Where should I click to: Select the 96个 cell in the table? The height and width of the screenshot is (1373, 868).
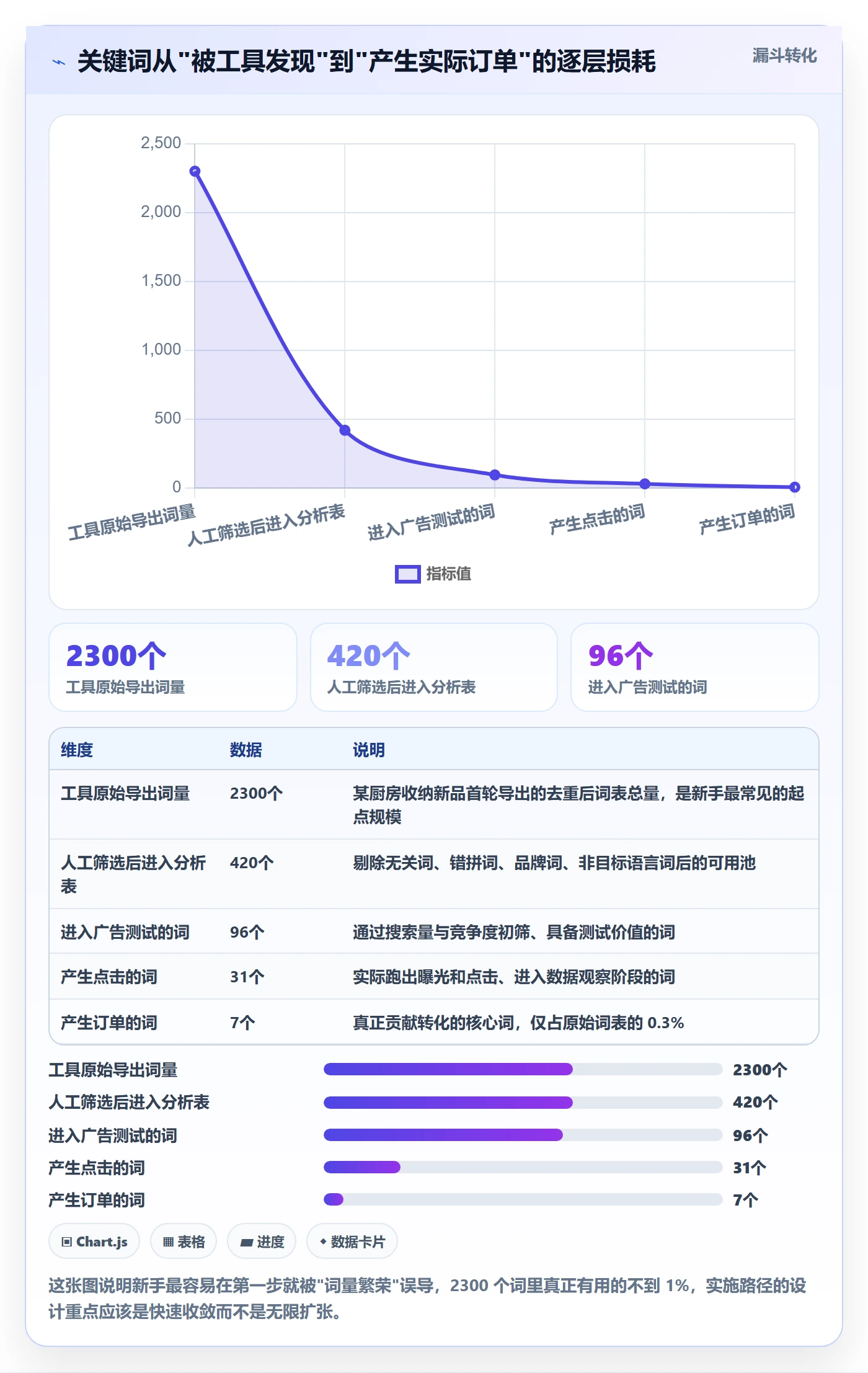click(247, 933)
